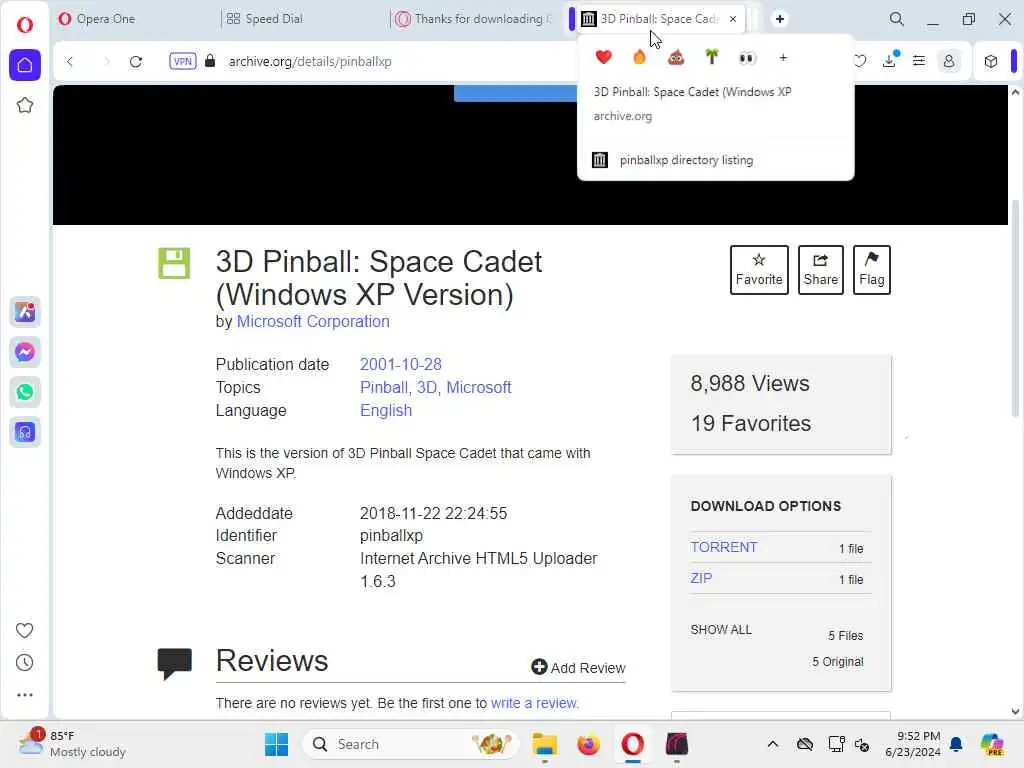Search open tabs with magnifier icon
The image size is (1024, 768).
897,19
